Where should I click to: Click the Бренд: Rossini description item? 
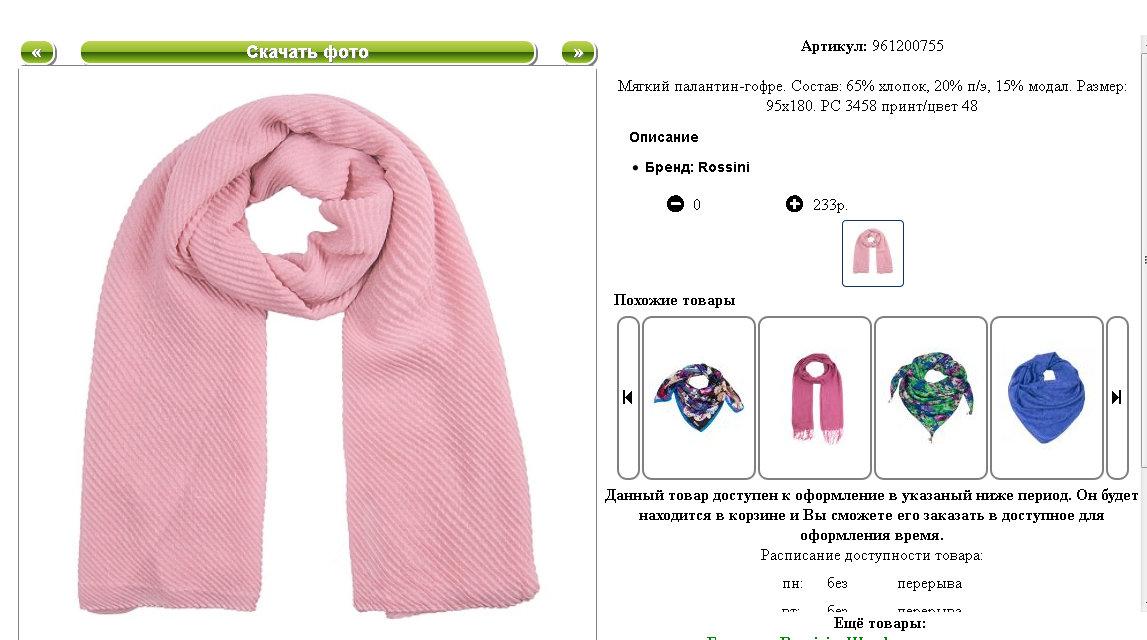coord(697,167)
